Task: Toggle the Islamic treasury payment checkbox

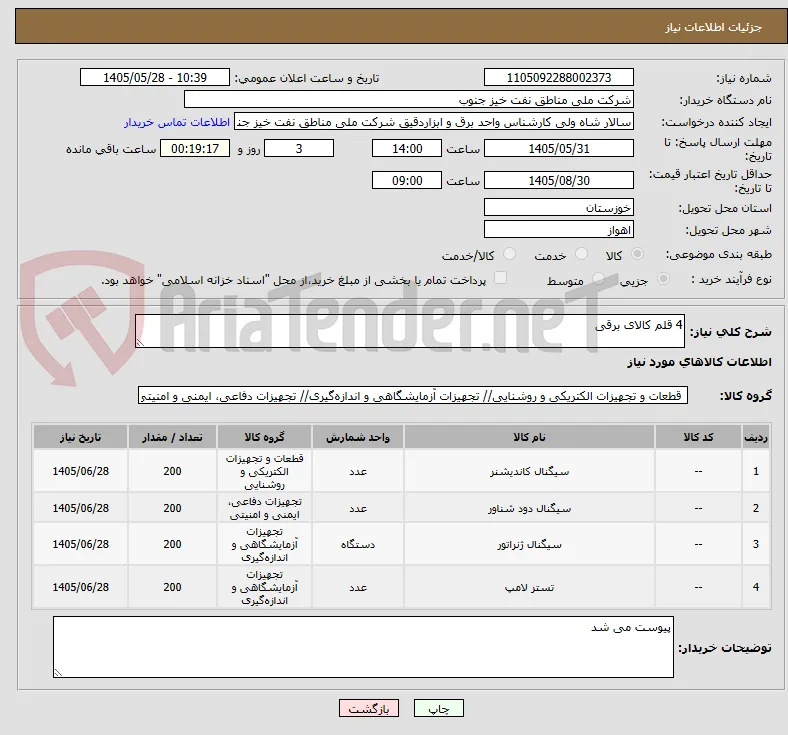Action: [500, 278]
